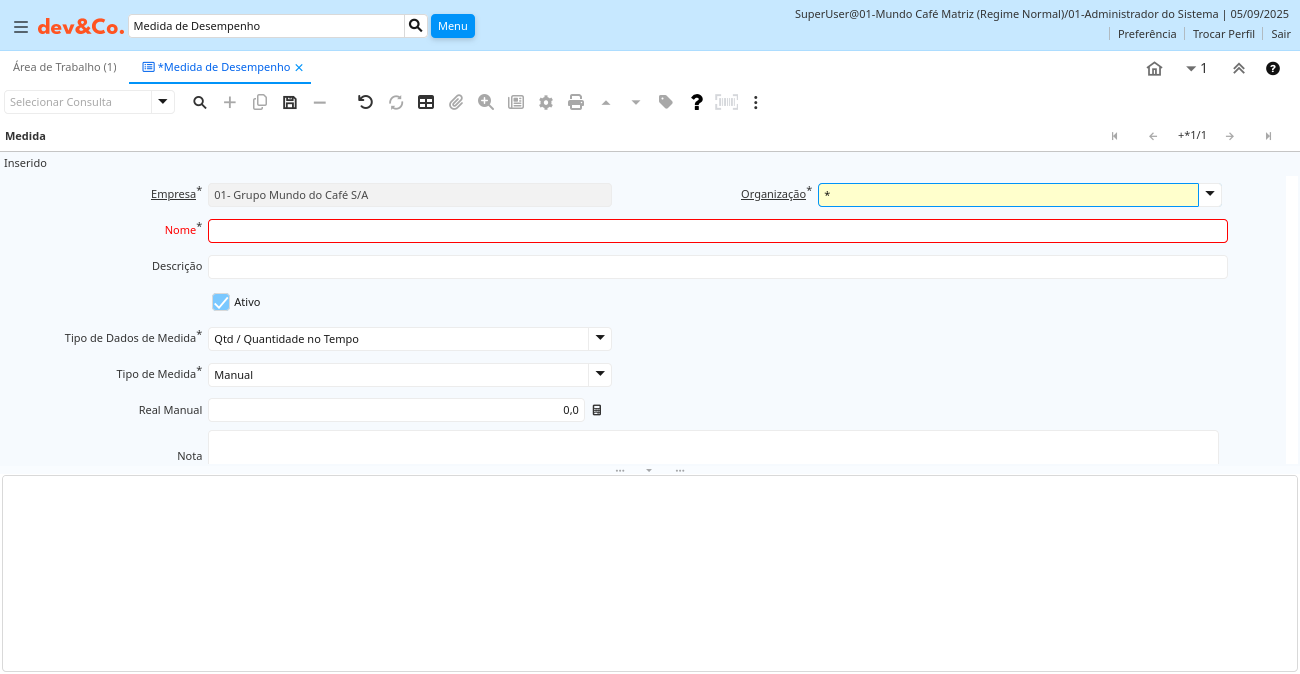Open the calculator next to Real Manual
The width and height of the screenshot is (1300, 674).
(597, 410)
